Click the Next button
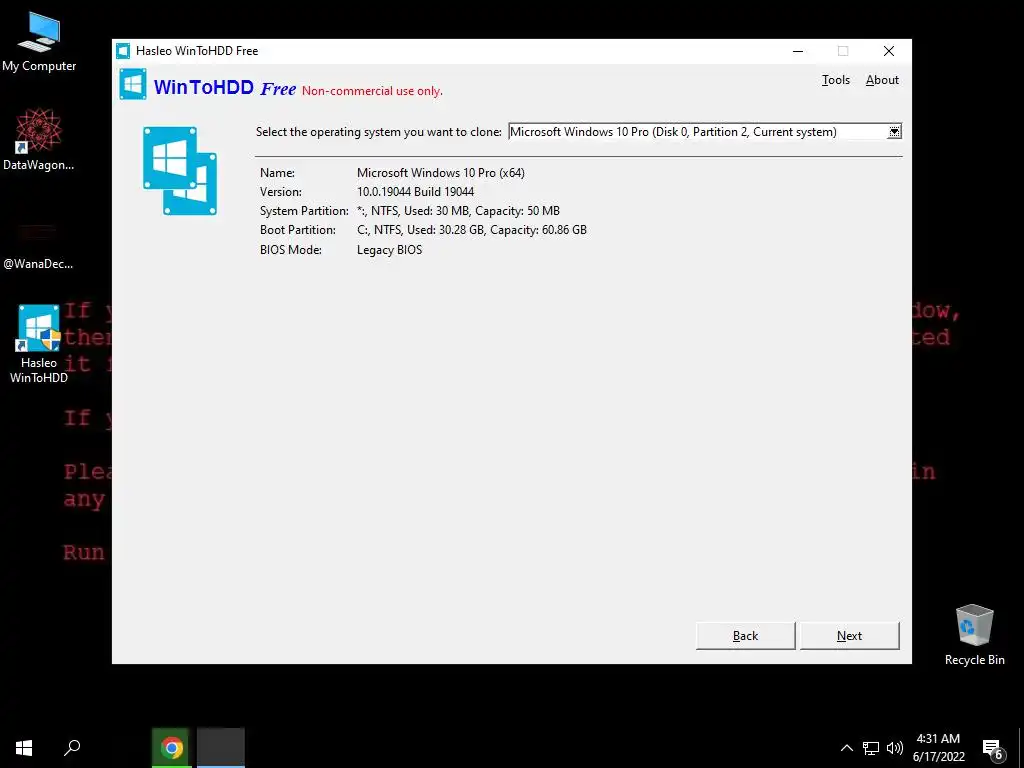Image resolution: width=1024 pixels, height=768 pixels. click(x=850, y=635)
